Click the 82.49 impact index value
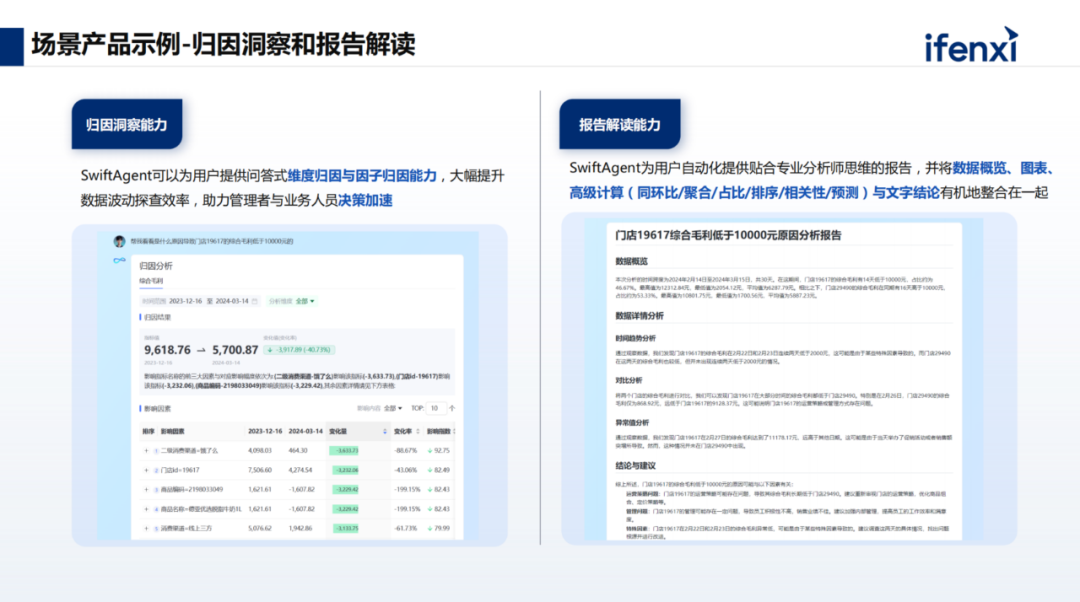Image resolution: width=1080 pixels, height=602 pixels. point(442,470)
